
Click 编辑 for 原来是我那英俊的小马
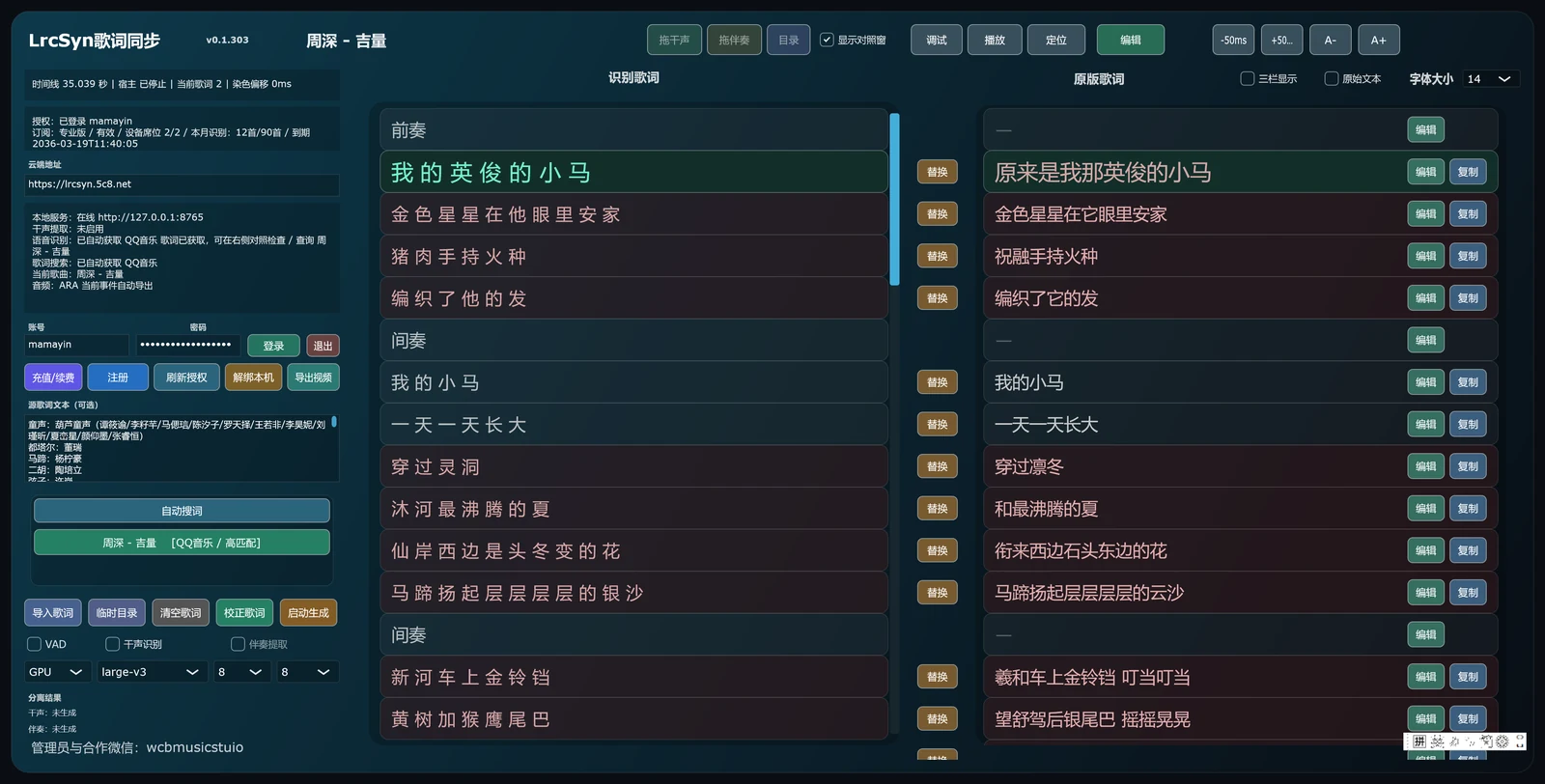pos(1426,172)
